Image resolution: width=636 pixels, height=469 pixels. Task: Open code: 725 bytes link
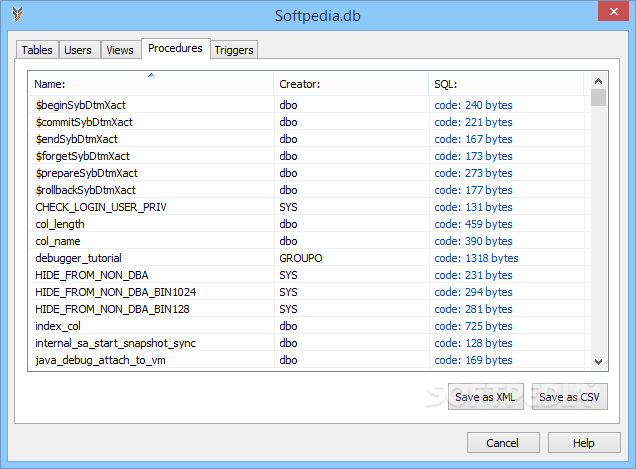(473, 327)
